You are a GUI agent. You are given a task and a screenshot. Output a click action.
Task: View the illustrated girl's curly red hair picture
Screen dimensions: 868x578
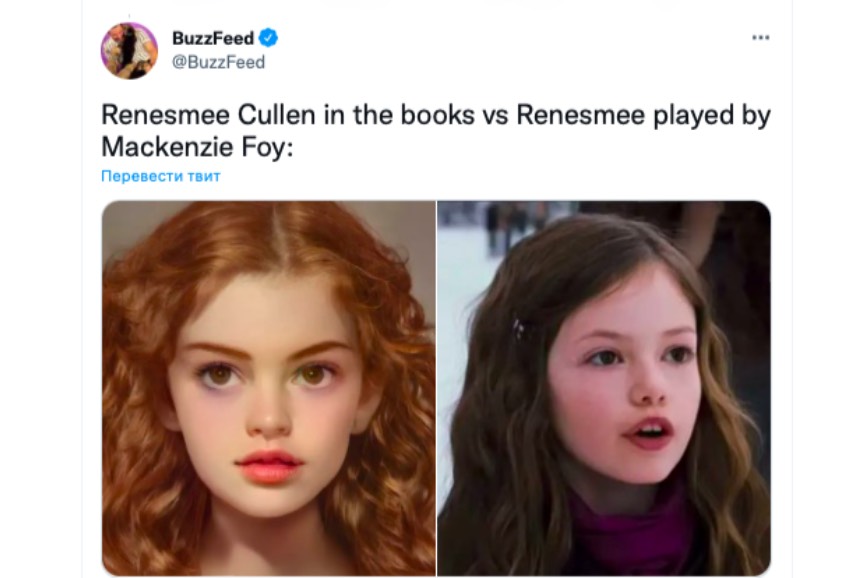[268, 388]
